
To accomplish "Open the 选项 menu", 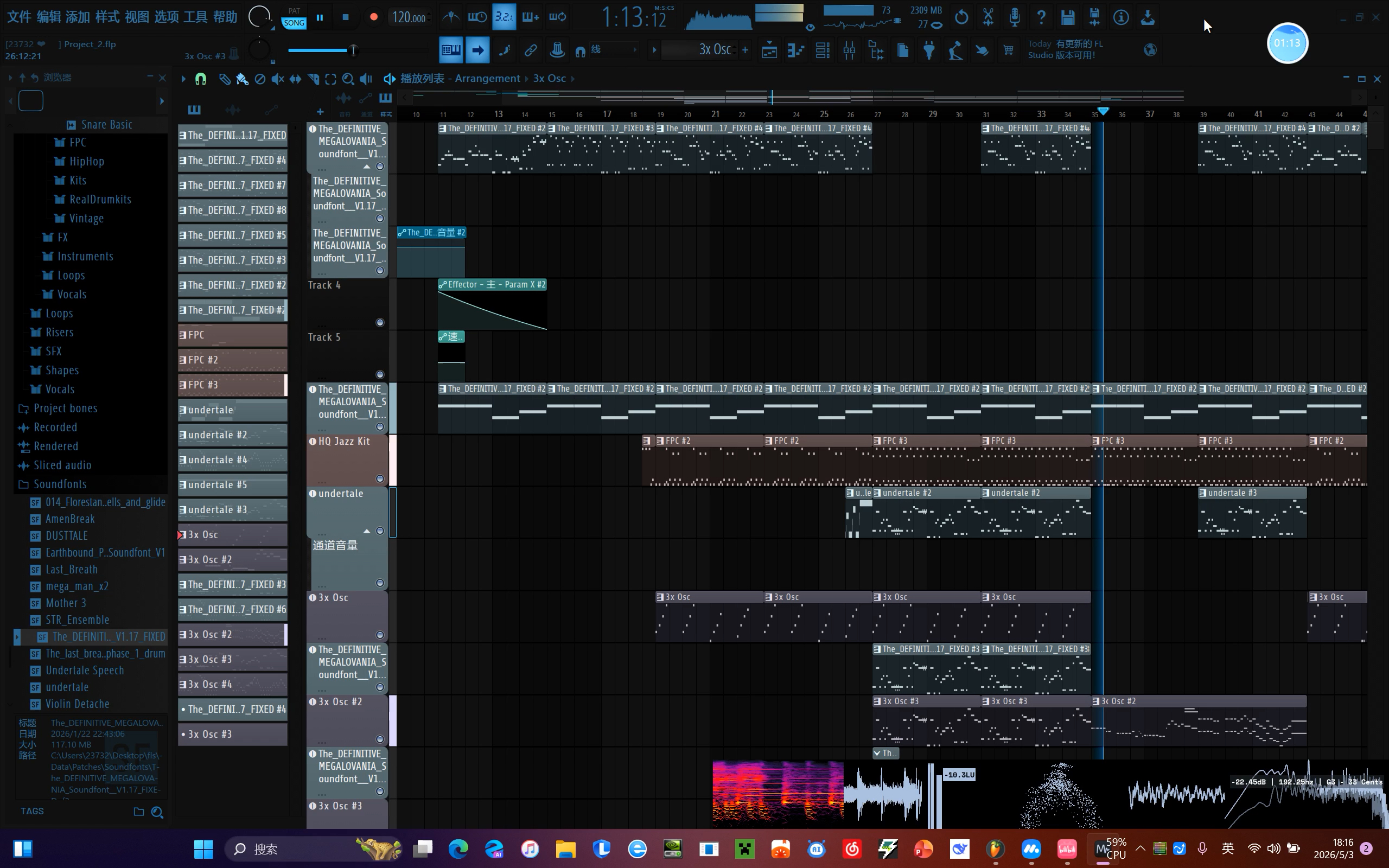I will coord(167,17).
